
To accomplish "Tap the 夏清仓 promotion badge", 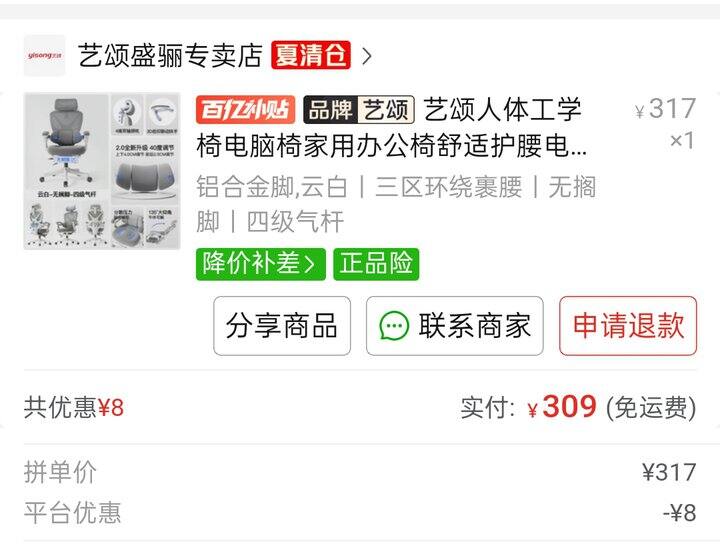I will (311, 55).
